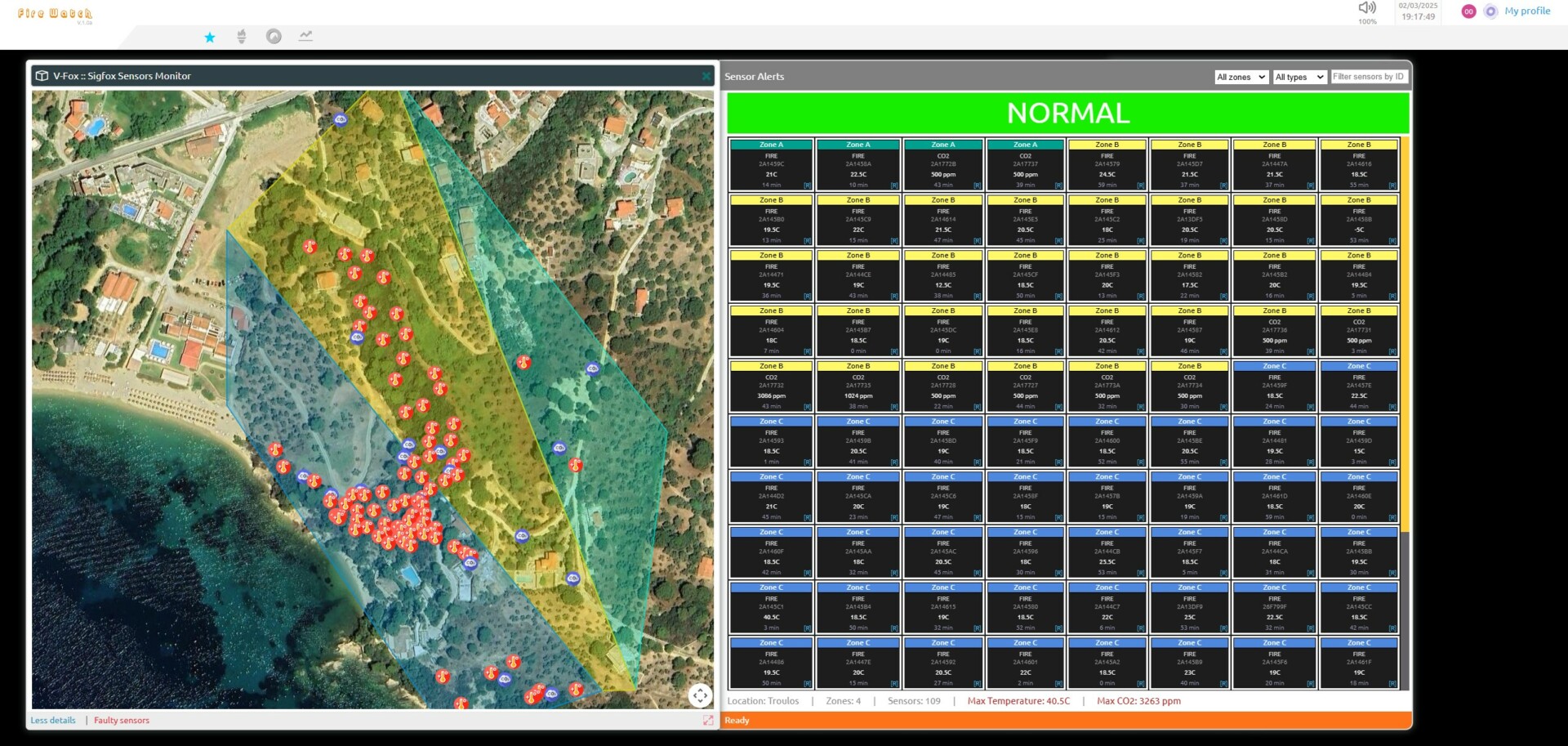Open the fire monitoring tool in the toolbar
Image resolution: width=1568 pixels, height=746 pixels.
tap(242, 36)
